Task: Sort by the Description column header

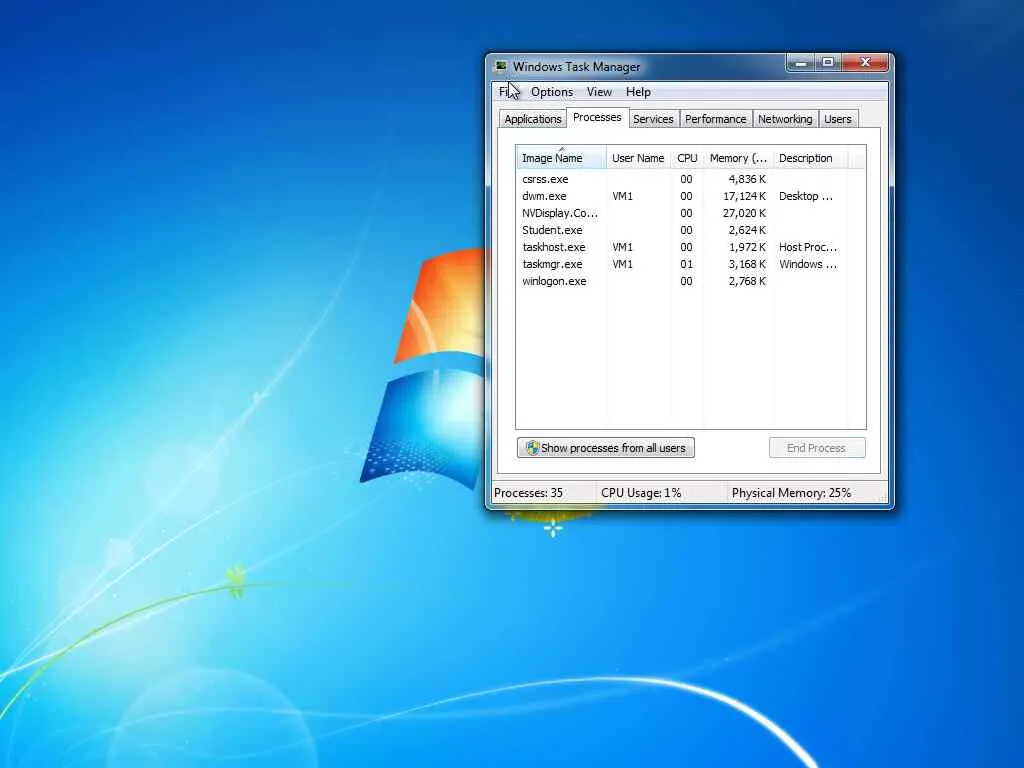Action: click(x=810, y=158)
